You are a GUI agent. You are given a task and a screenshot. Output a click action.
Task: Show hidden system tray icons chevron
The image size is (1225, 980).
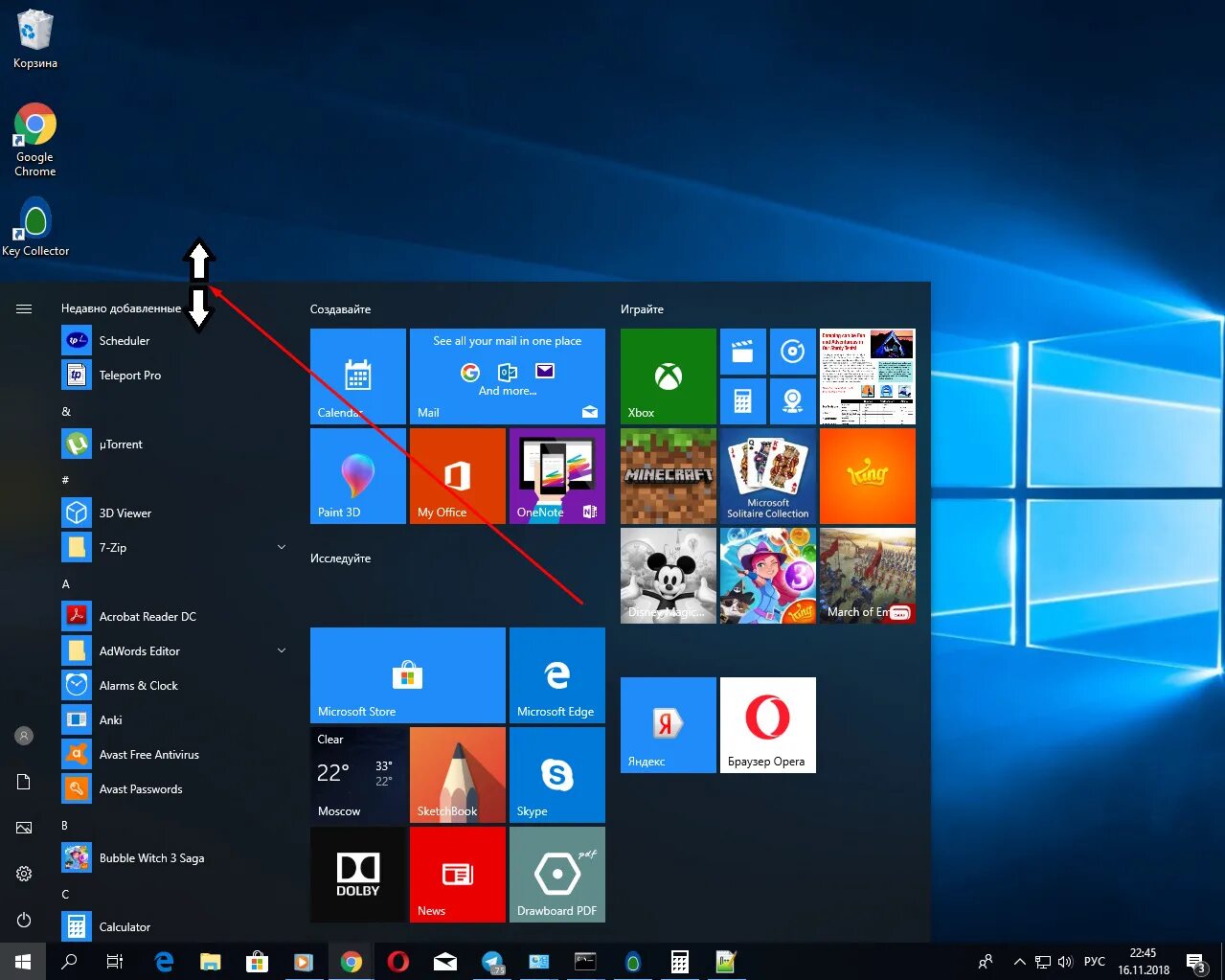pyautogui.click(x=1019, y=962)
